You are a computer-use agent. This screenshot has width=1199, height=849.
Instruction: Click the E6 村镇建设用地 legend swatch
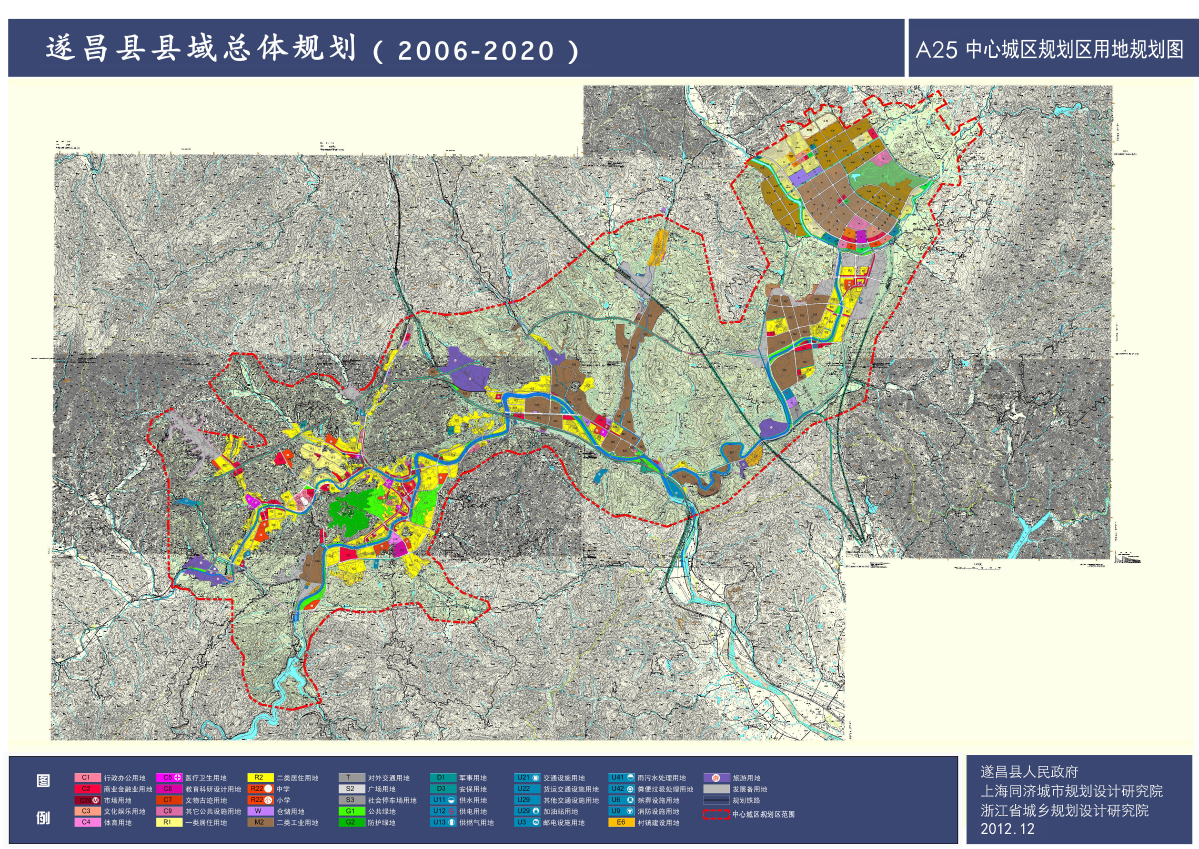tap(621, 823)
